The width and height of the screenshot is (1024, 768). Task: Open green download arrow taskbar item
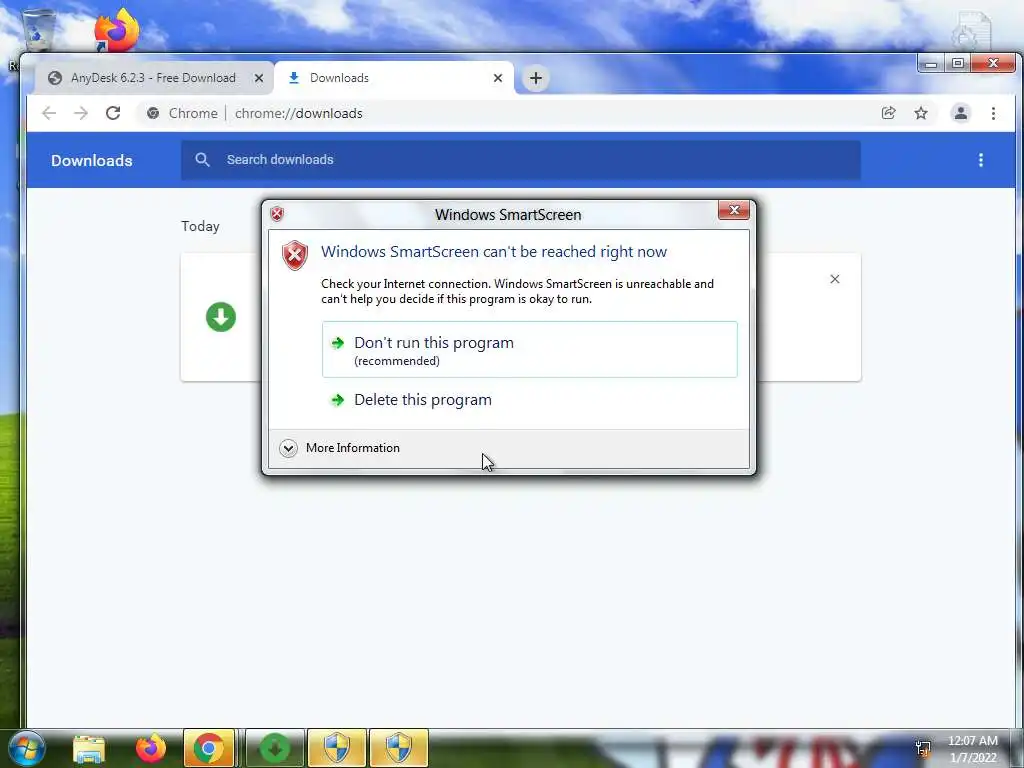[275, 748]
